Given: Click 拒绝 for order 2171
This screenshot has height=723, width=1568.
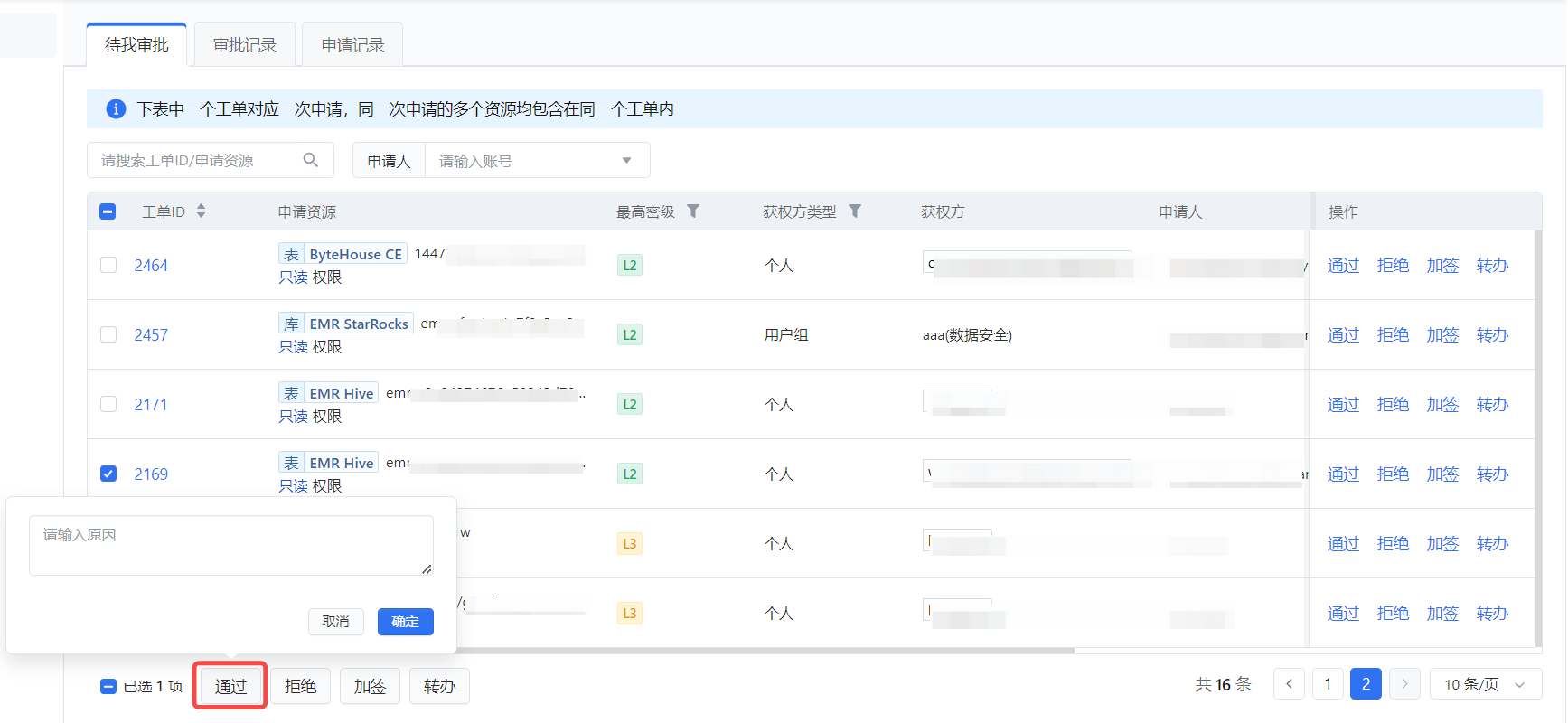Looking at the screenshot, I should coord(1393,404).
